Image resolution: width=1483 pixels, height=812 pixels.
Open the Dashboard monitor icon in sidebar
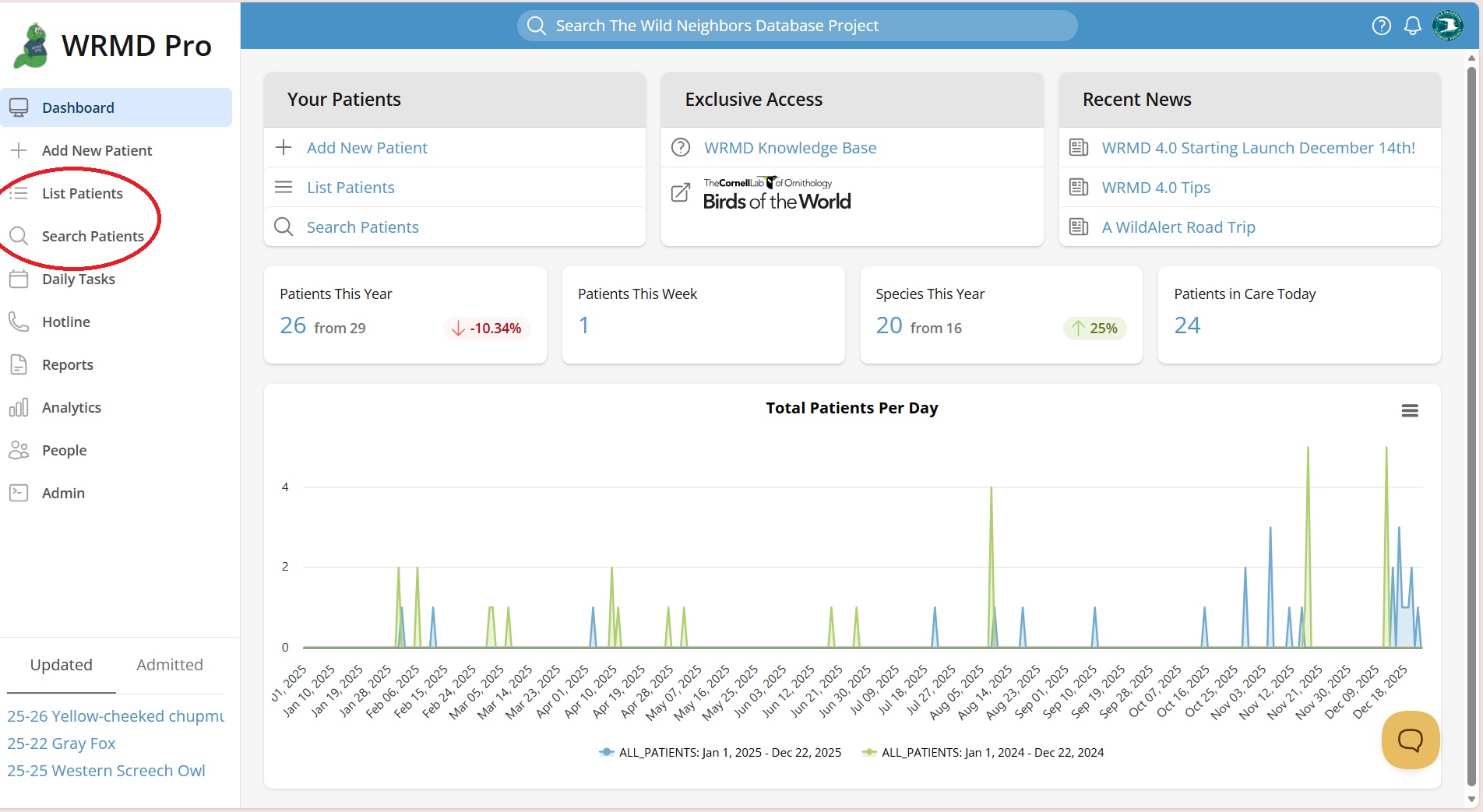tap(19, 107)
